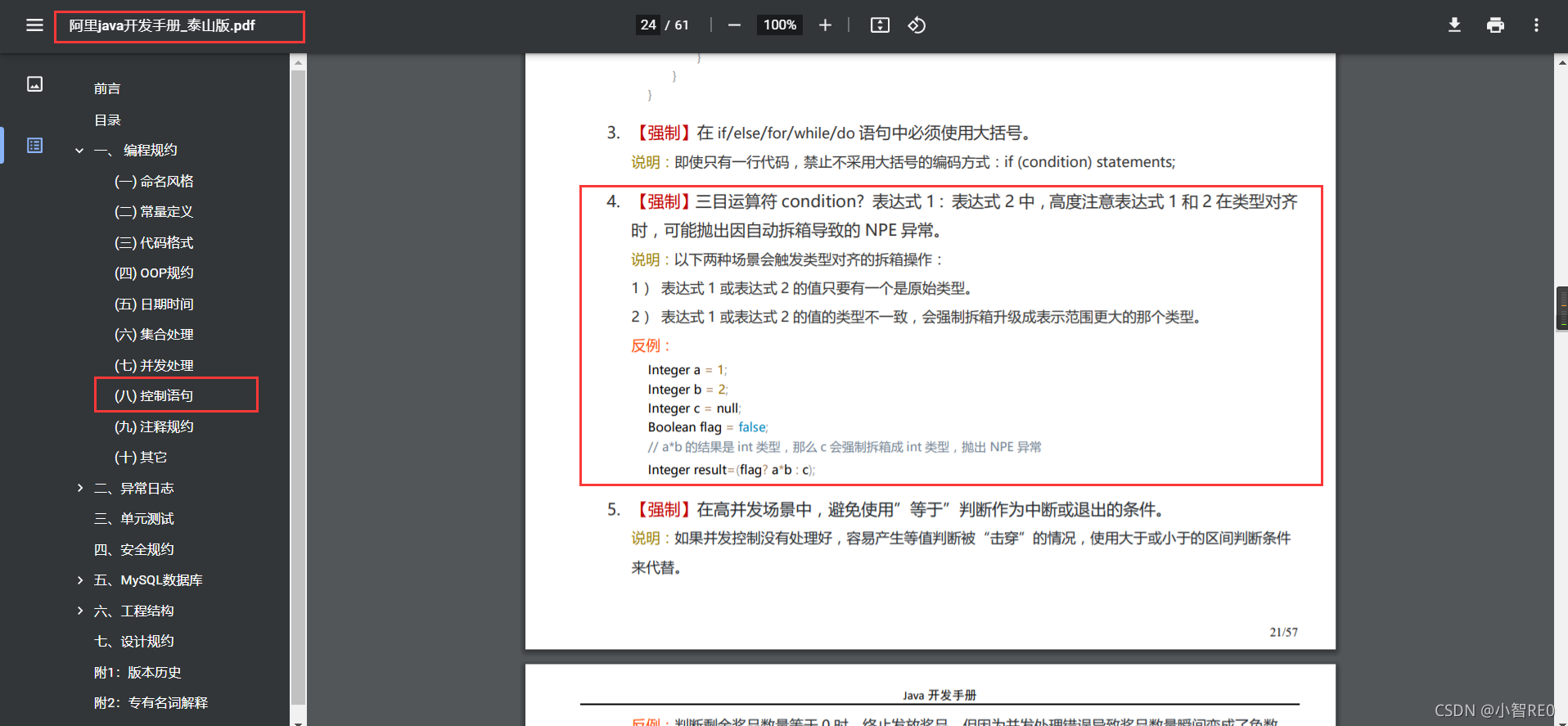
Task: Expand the 五、MySQL数据库 section
Action: click(x=79, y=579)
